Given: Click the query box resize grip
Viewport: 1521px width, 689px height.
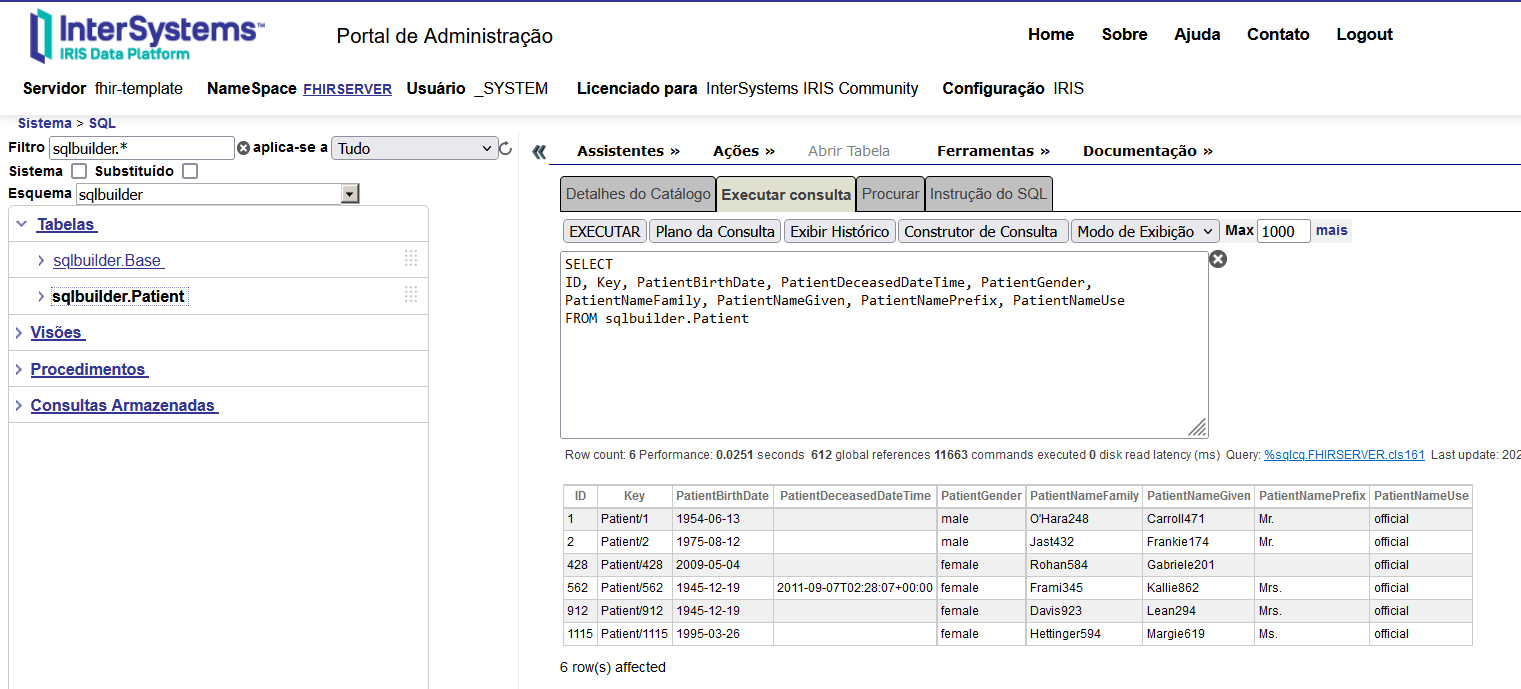Looking at the screenshot, I should click(1197, 427).
